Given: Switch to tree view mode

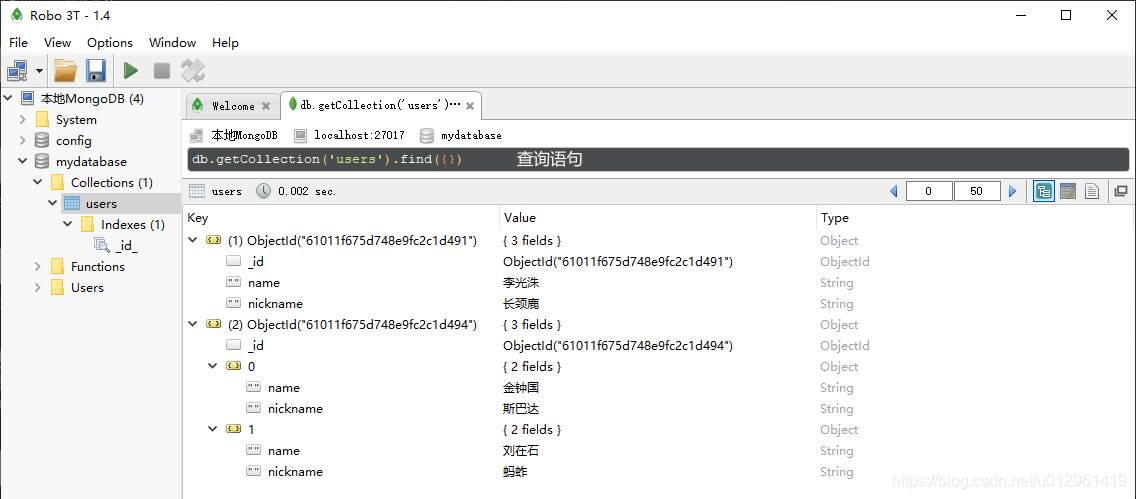Looking at the screenshot, I should click(1044, 191).
